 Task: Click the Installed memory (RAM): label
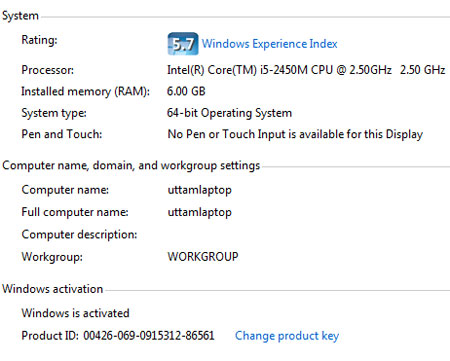[86, 92]
